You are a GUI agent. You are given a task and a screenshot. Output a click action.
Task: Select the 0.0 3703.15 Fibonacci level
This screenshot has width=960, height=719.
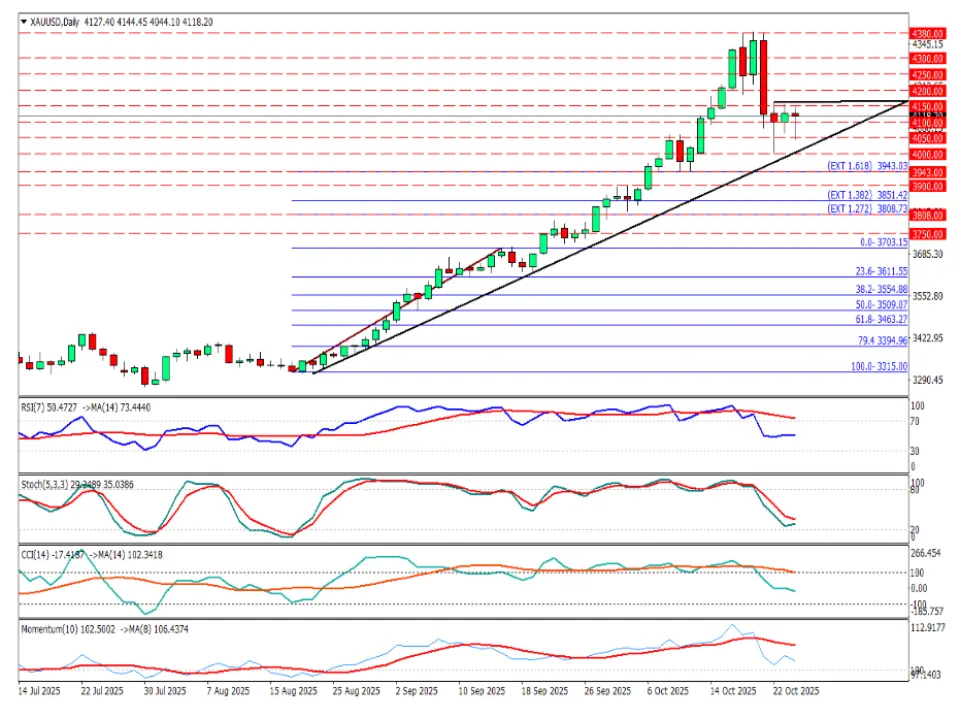pyautogui.click(x=883, y=243)
